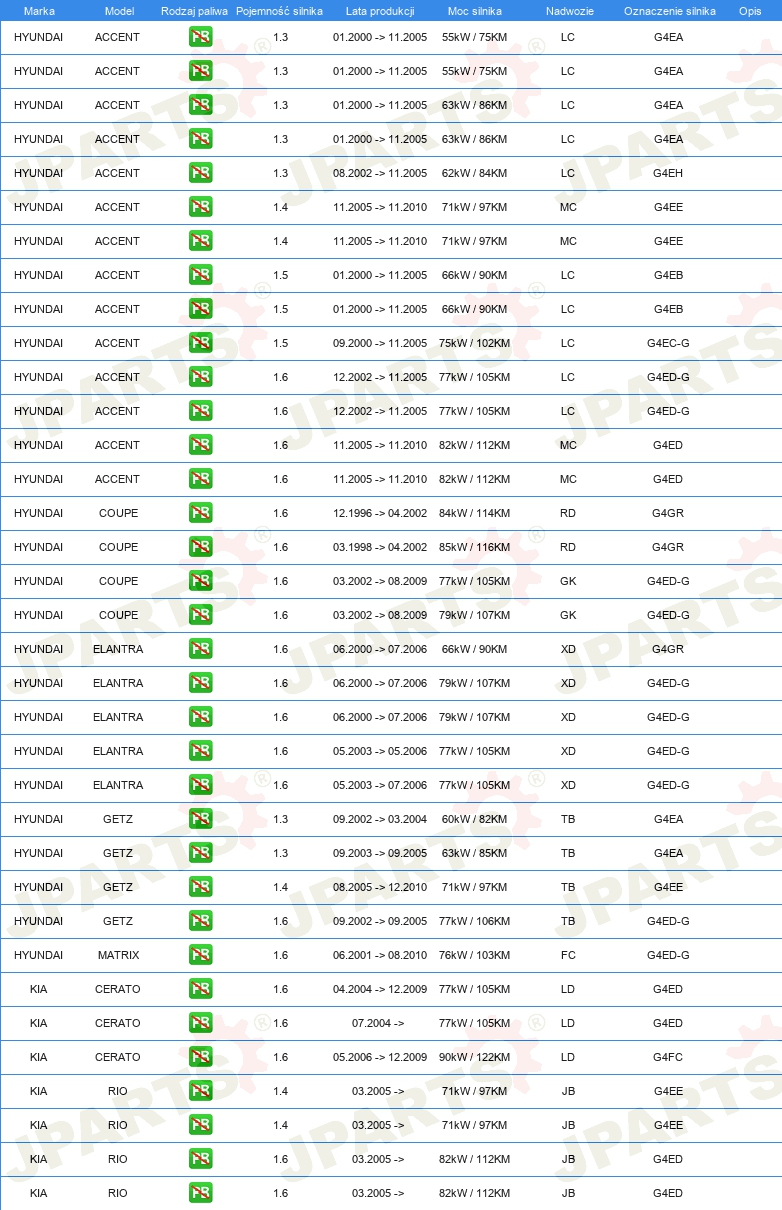782x1210 pixels.
Task: Click production years 12.1996 -> 04.2002
Action: (380, 513)
